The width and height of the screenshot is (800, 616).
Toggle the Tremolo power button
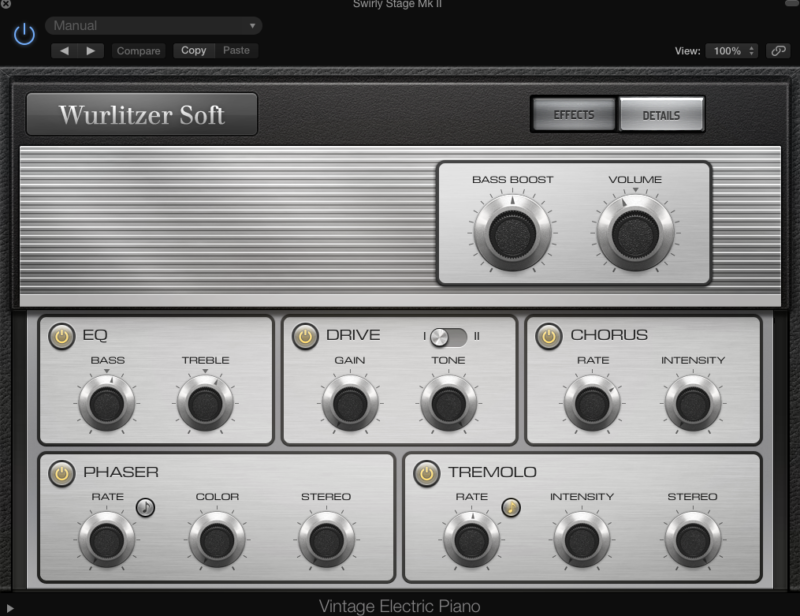point(427,474)
